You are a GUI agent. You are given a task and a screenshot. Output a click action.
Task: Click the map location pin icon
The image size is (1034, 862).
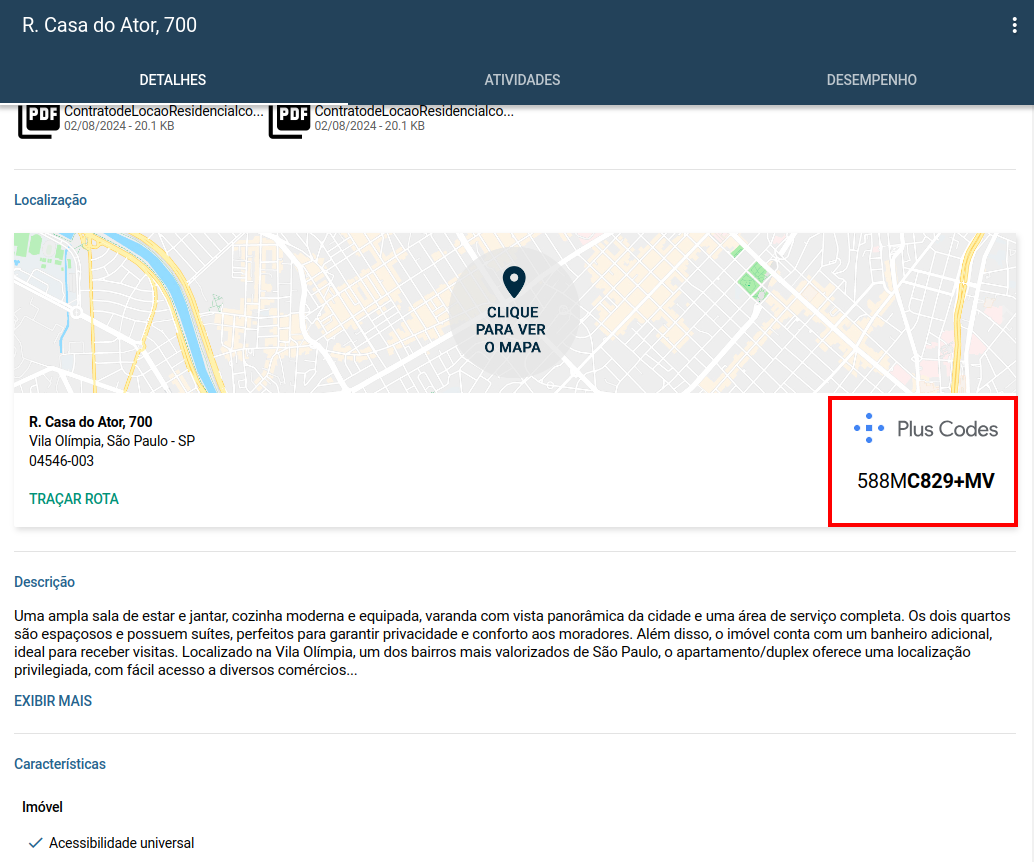(514, 282)
